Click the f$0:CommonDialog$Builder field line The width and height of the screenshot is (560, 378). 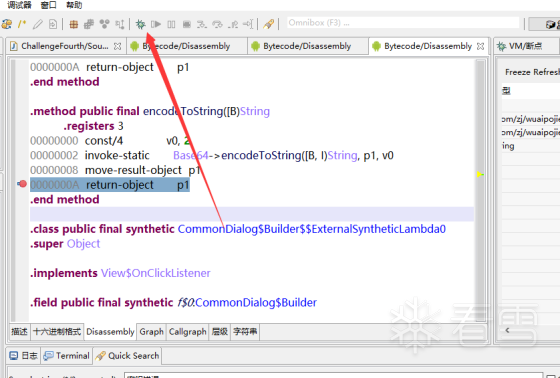(174, 303)
